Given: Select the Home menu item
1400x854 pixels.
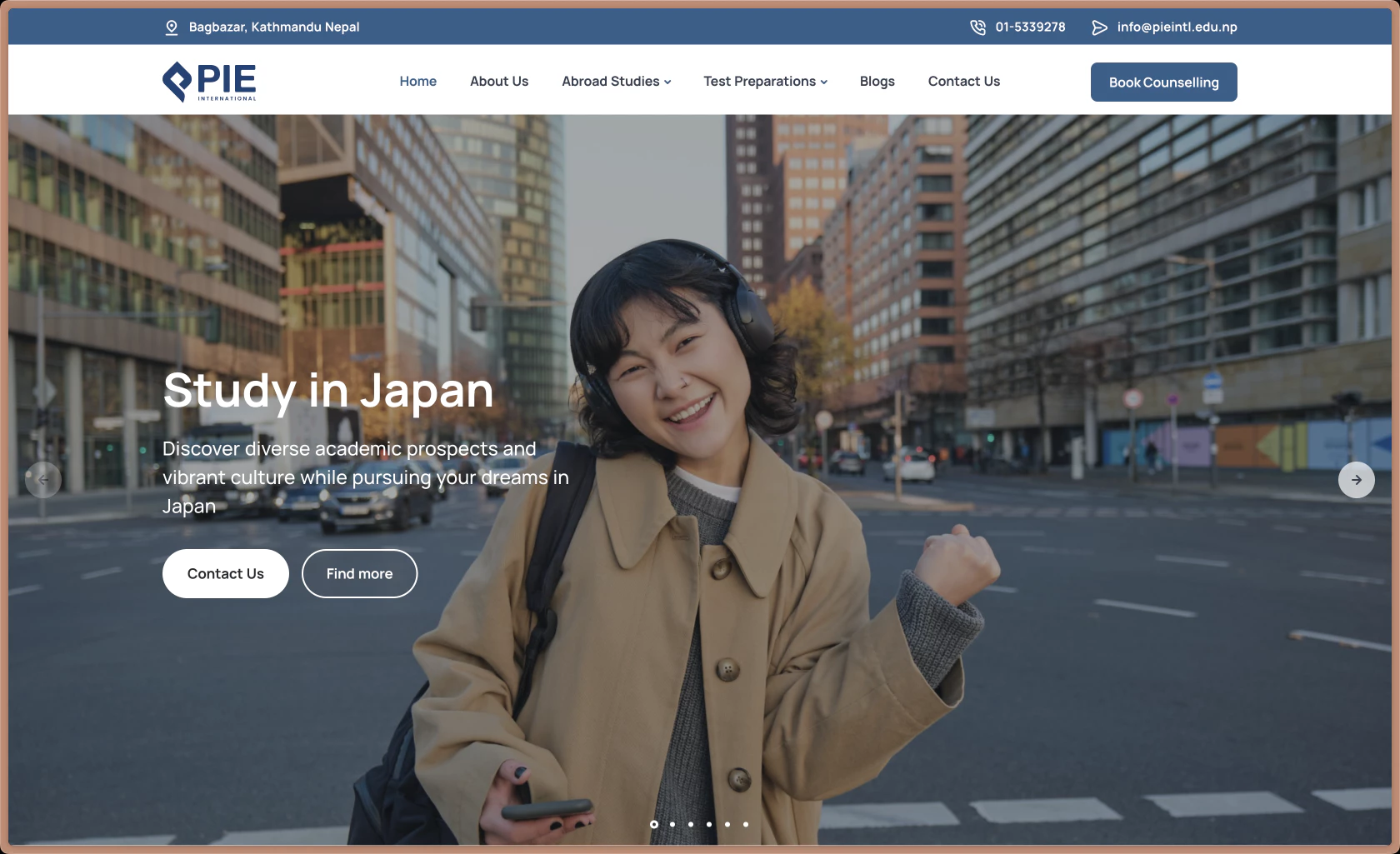Looking at the screenshot, I should pyautogui.click(x=417, y=81).
